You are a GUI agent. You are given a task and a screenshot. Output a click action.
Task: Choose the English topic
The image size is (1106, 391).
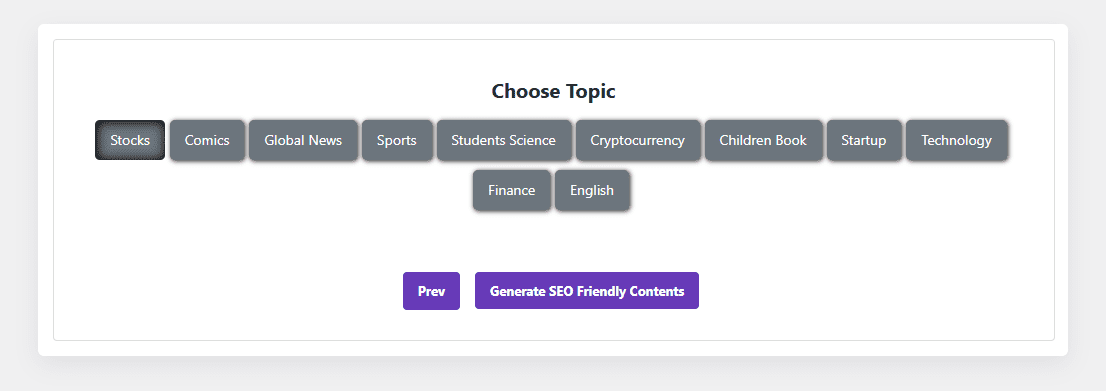click(x=592, y=191)
